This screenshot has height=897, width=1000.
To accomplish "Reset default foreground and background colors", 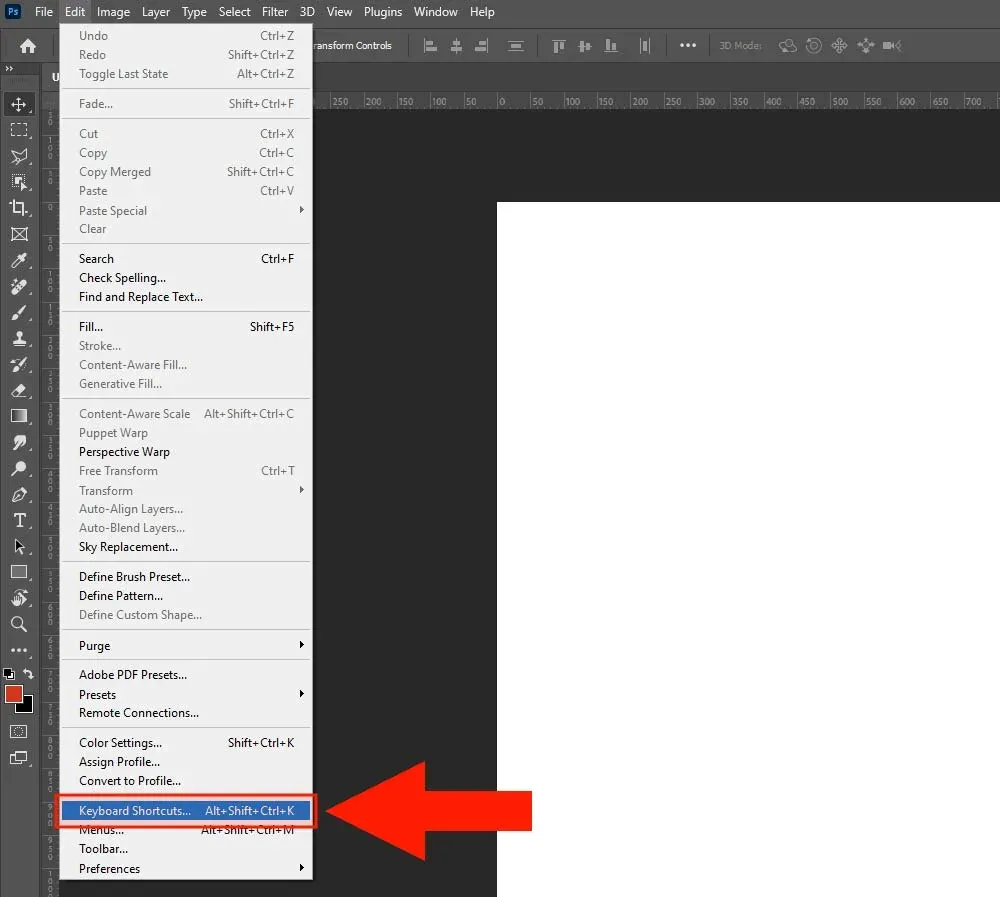I will click(x=9, y=674).
